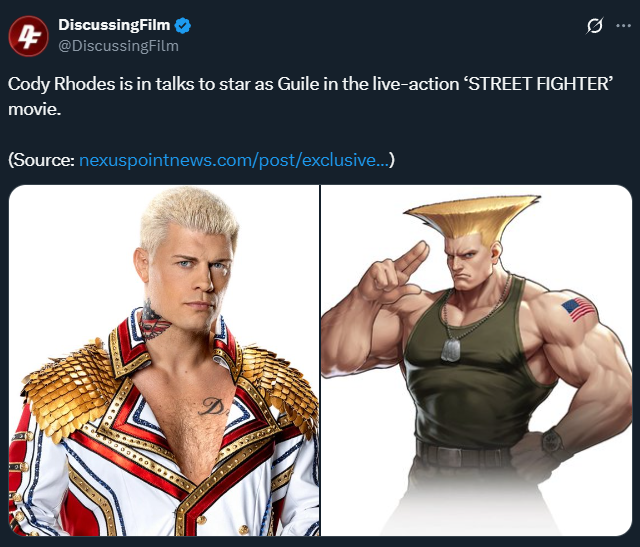Follow the nexuspointnews.com source link

[x=234, y=160]
